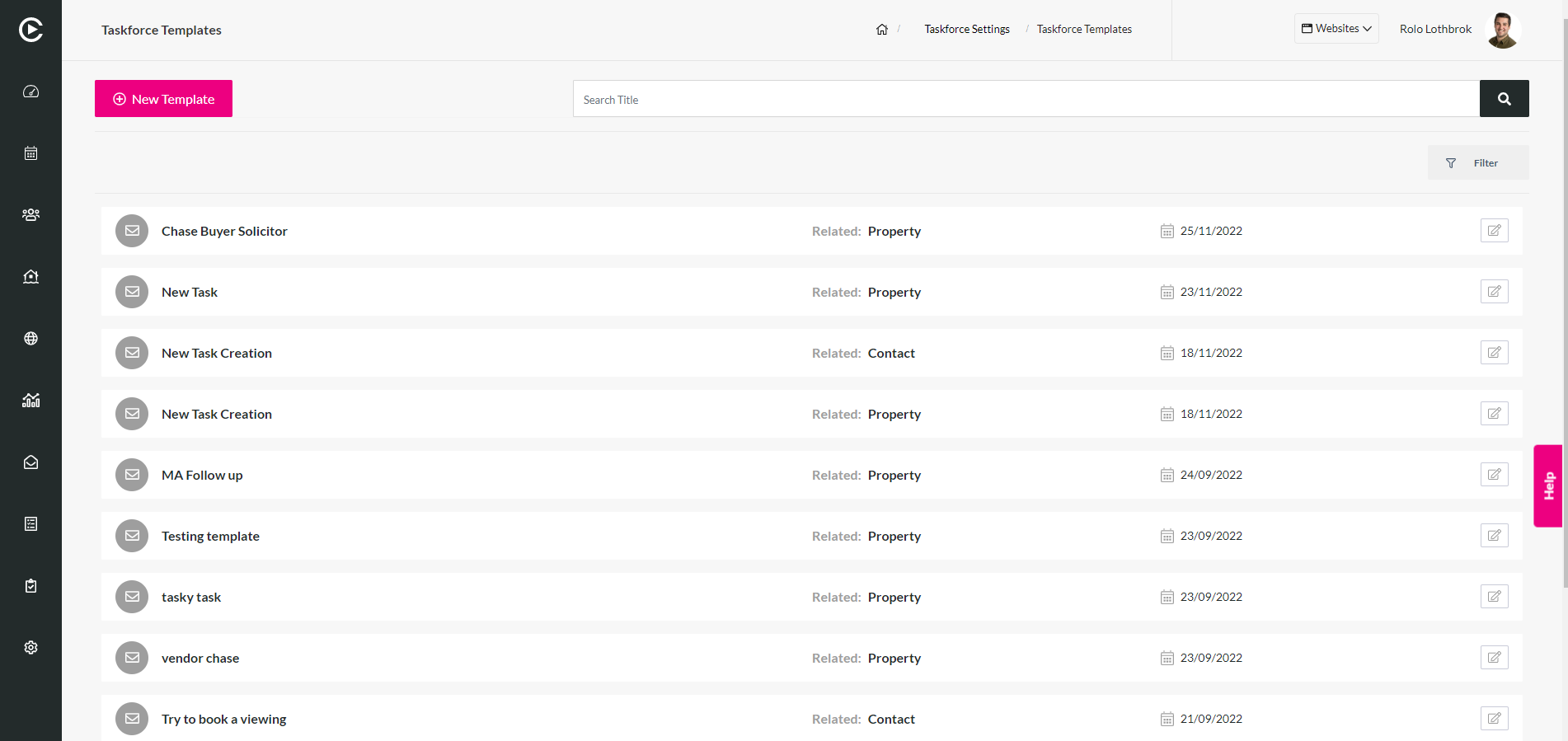Open the clipboard task icon in sidebar
The height and width of the screenshot is (741, 1568).
(31, 585)
